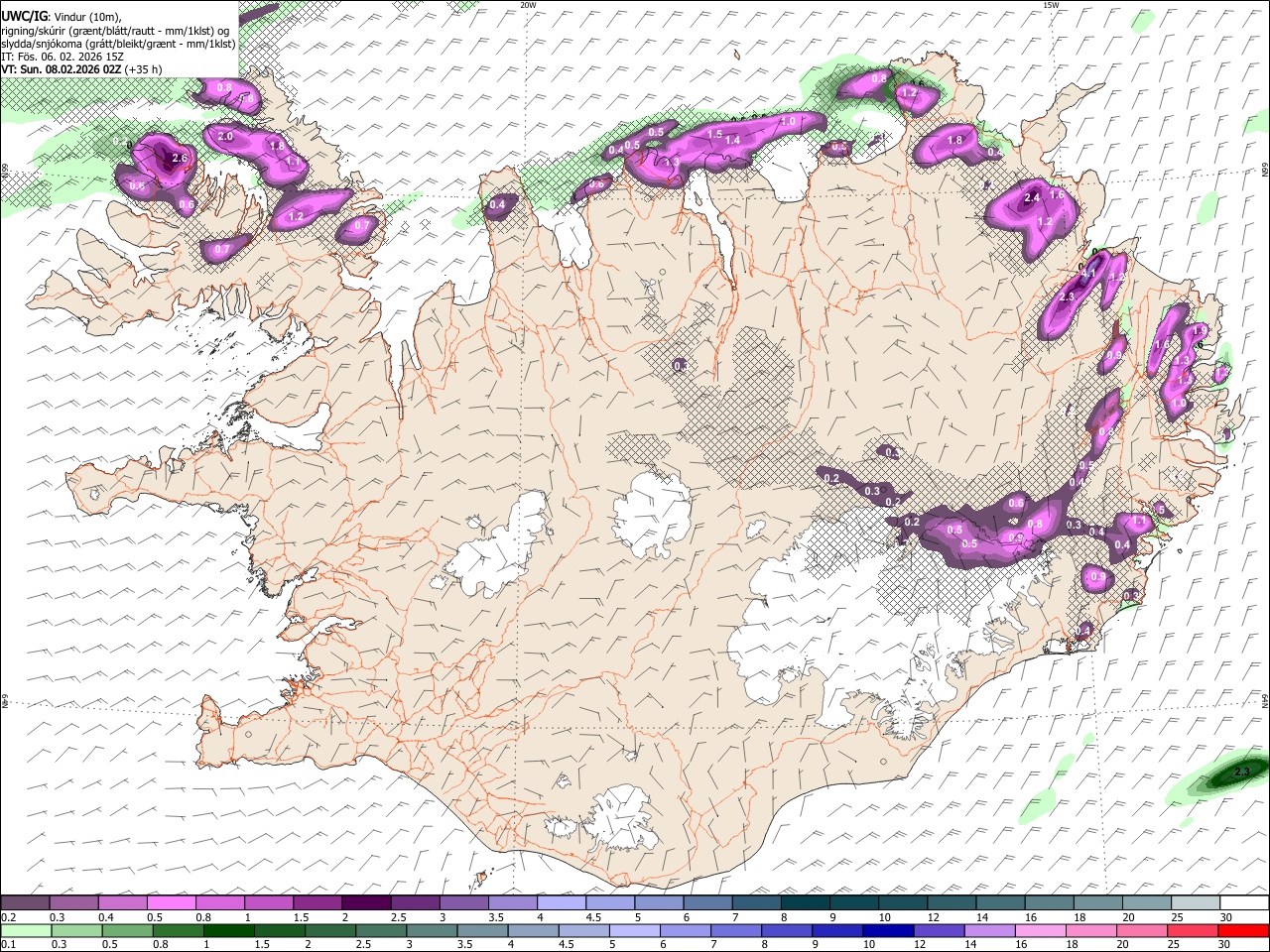Click the 'Vindur (10m)' header text
This screenshot has width=1270, height=952.
tap(85, 17)
